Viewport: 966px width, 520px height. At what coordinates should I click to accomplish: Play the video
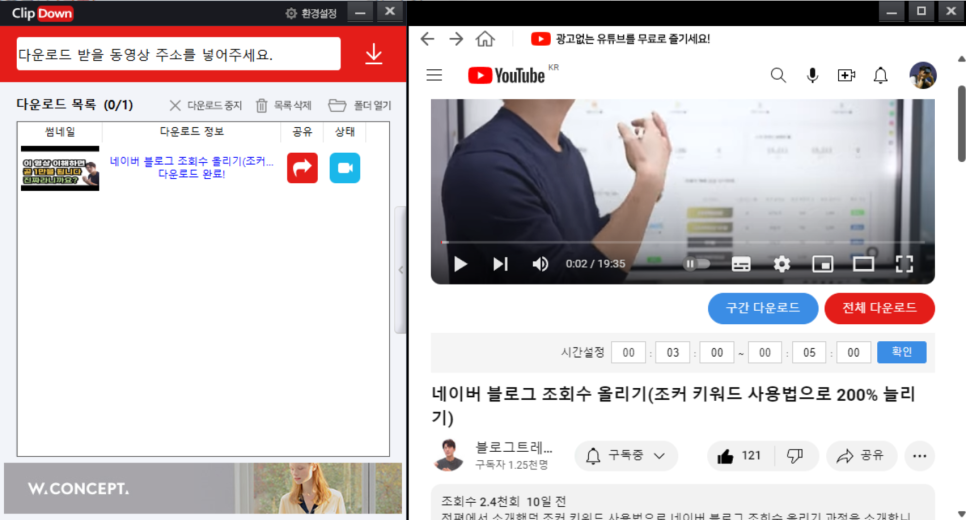[460, 264]
